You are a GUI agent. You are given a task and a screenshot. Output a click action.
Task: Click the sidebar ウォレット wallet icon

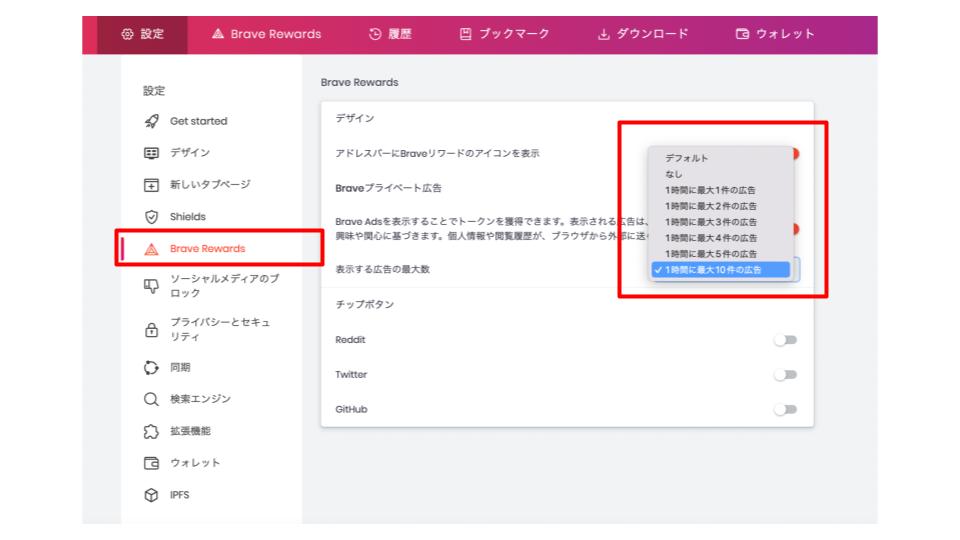(x=151, y=463)
